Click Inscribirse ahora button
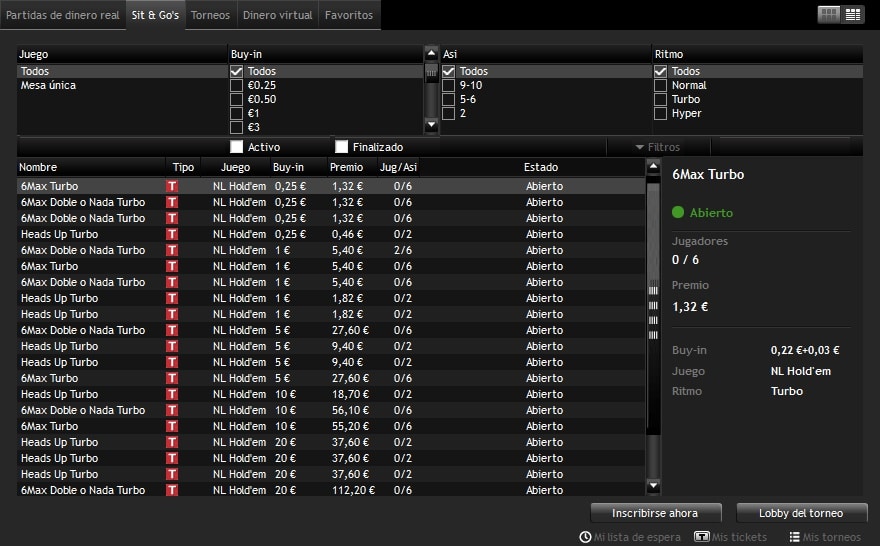Image resolution: width=880 pixels, height=546 pixels. [656, 513]
